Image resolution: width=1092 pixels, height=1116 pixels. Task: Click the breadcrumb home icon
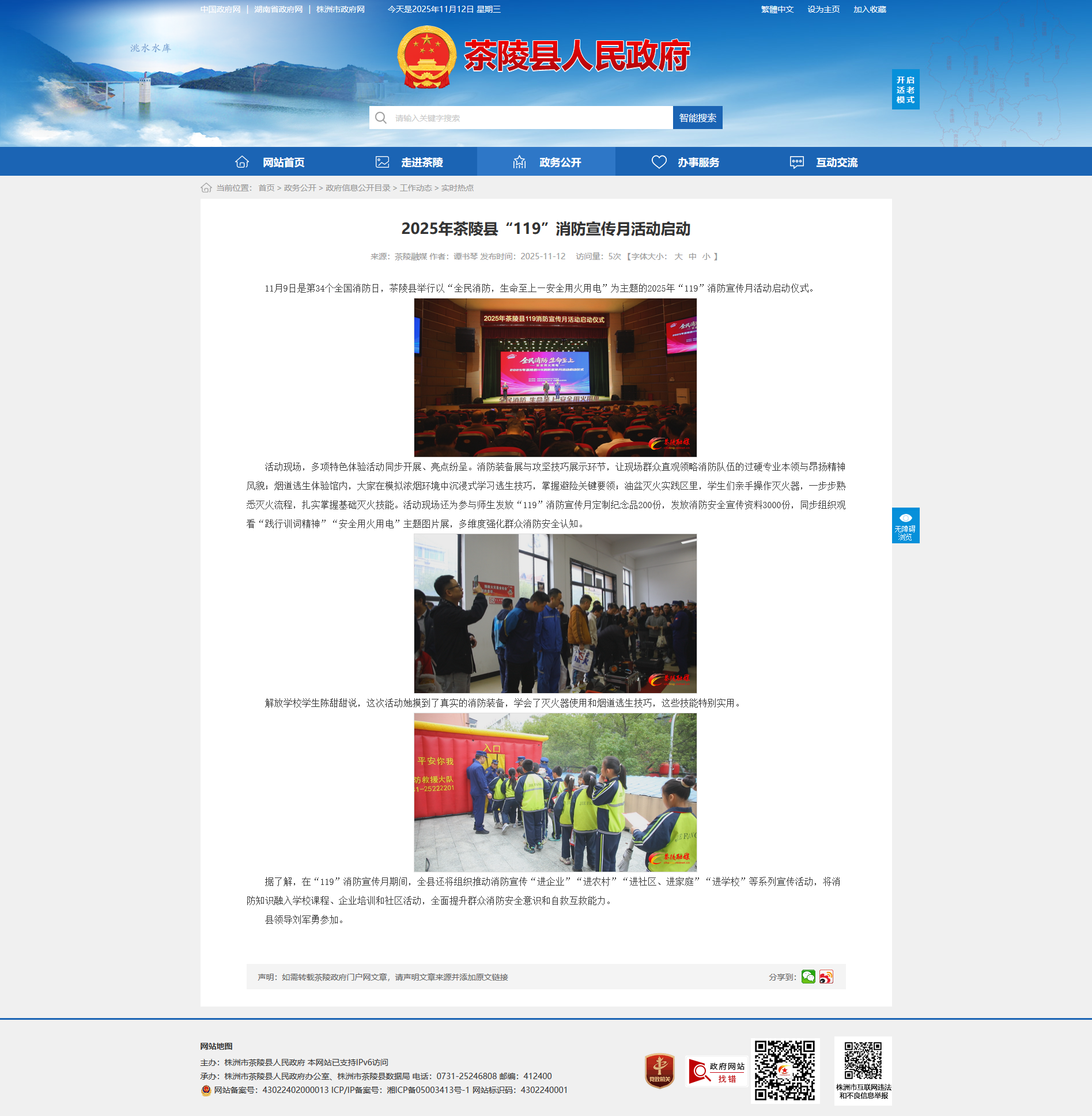[206, 188]
